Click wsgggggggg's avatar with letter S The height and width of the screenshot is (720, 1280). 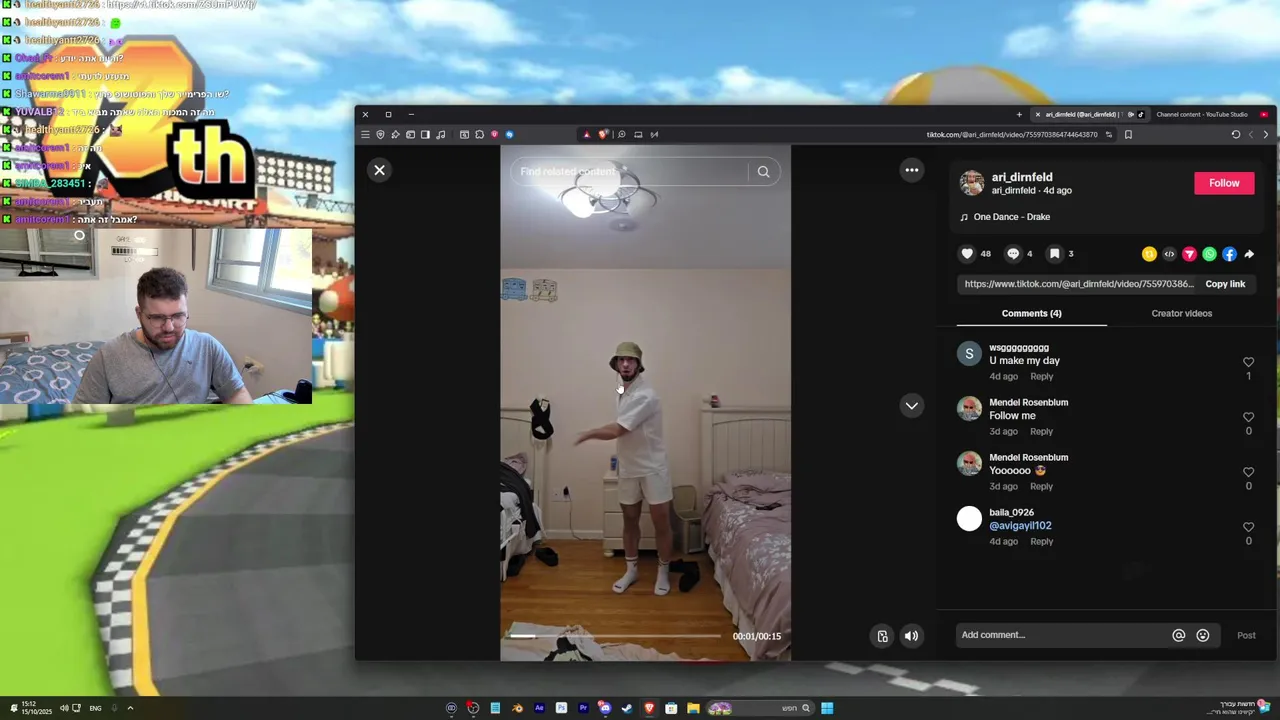tap(969, 354)
